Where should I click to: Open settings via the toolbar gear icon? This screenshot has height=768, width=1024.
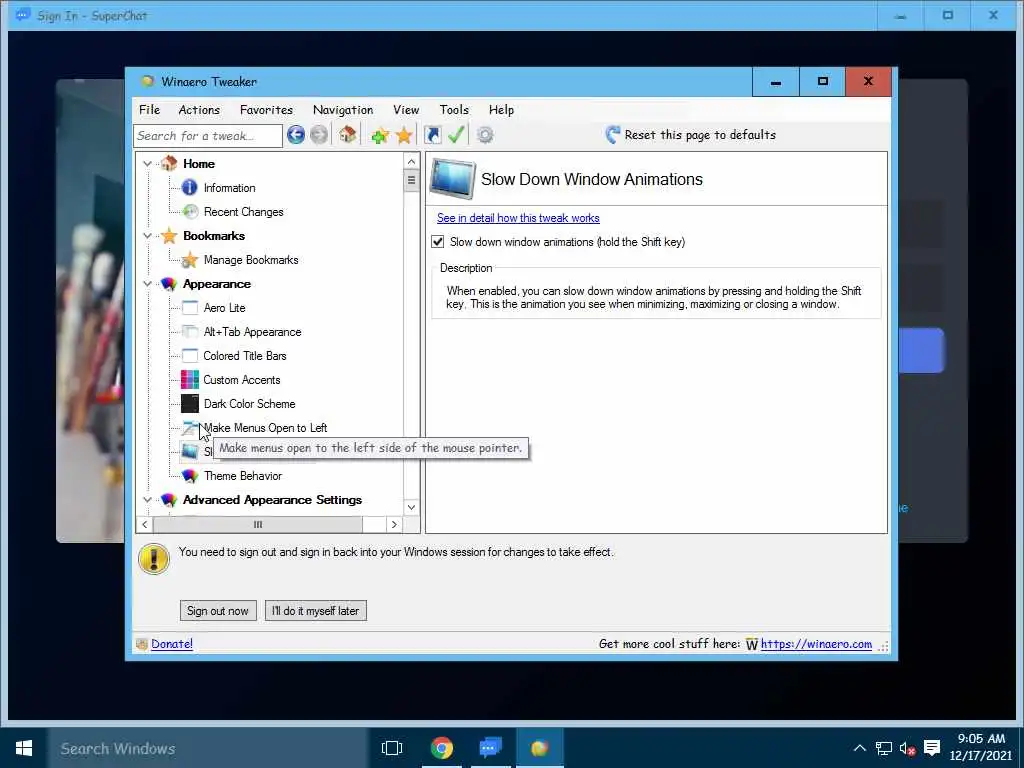(485, 135)
